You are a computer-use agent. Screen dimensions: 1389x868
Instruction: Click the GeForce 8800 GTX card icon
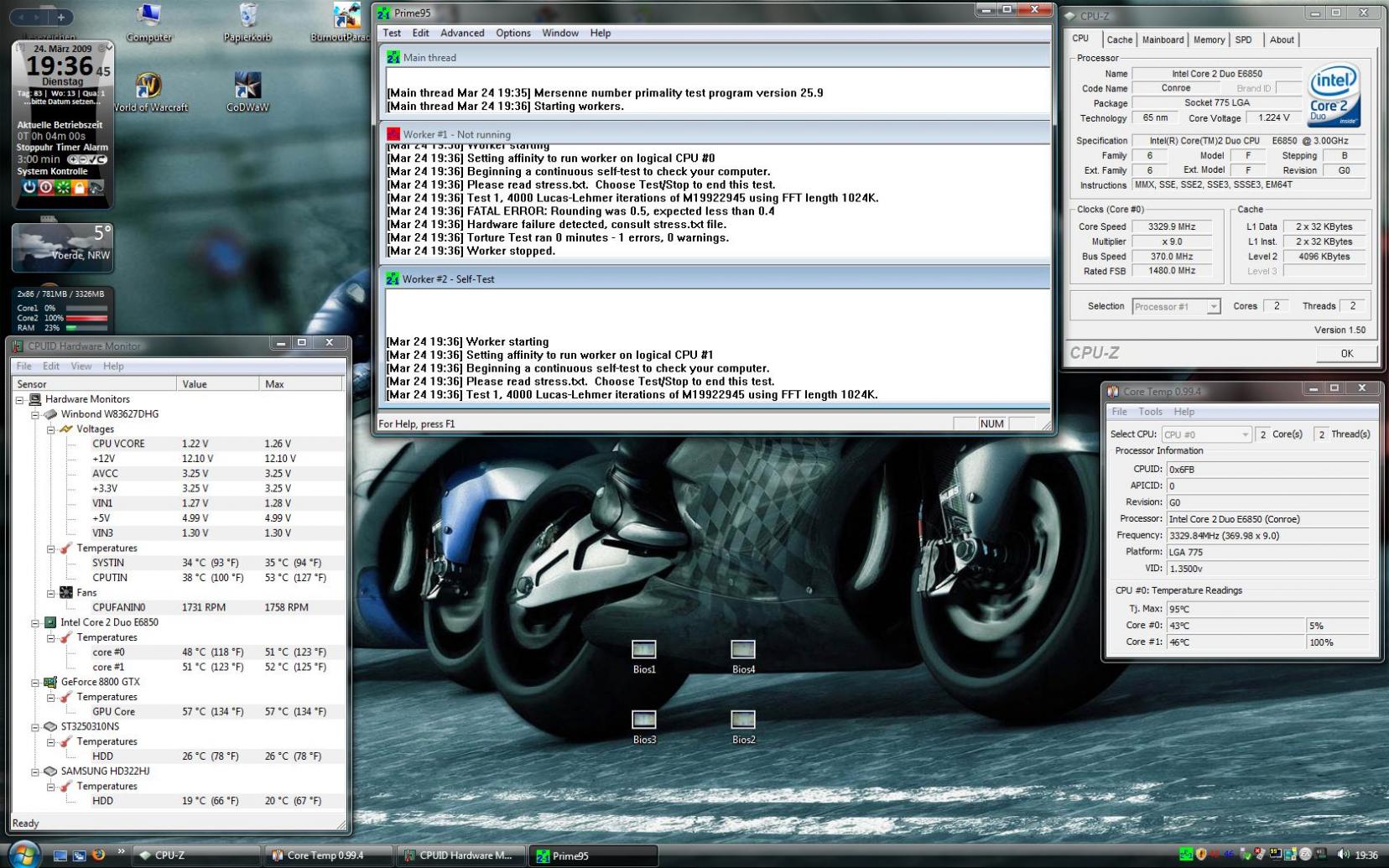[x=50, y=682]
